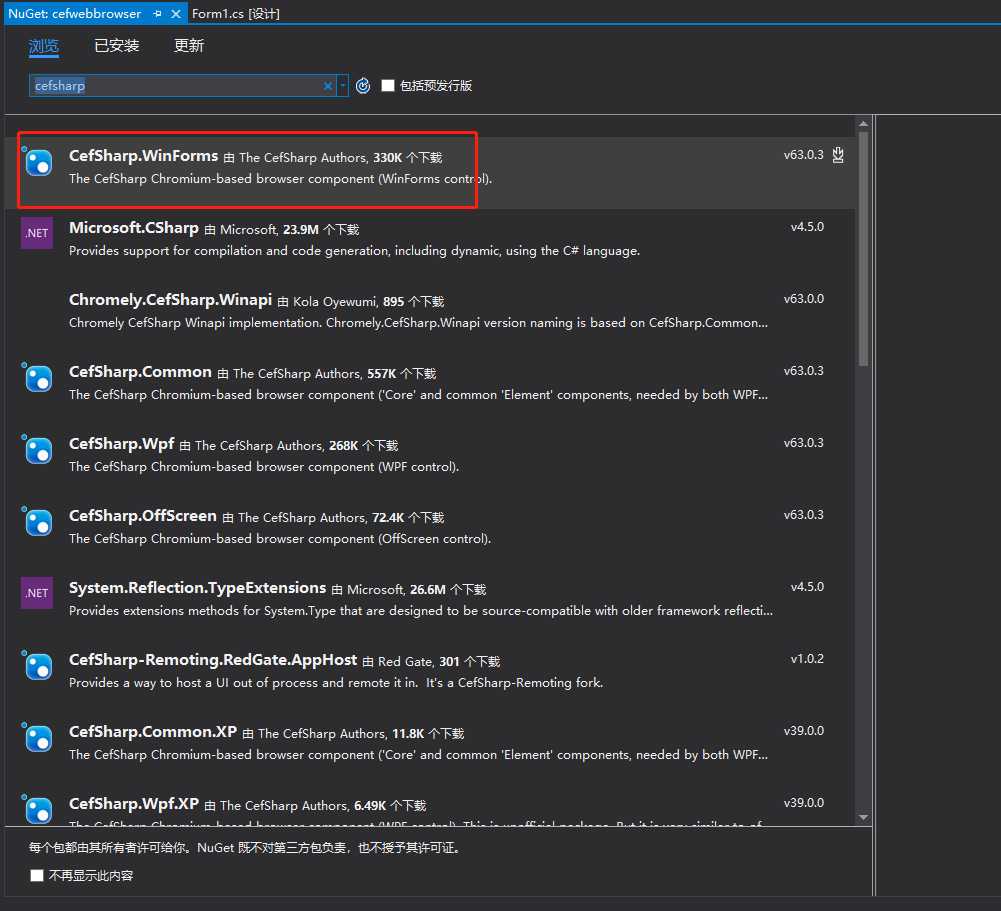
Task: Clear the cefsharp search text
Action: pos(327,86)
